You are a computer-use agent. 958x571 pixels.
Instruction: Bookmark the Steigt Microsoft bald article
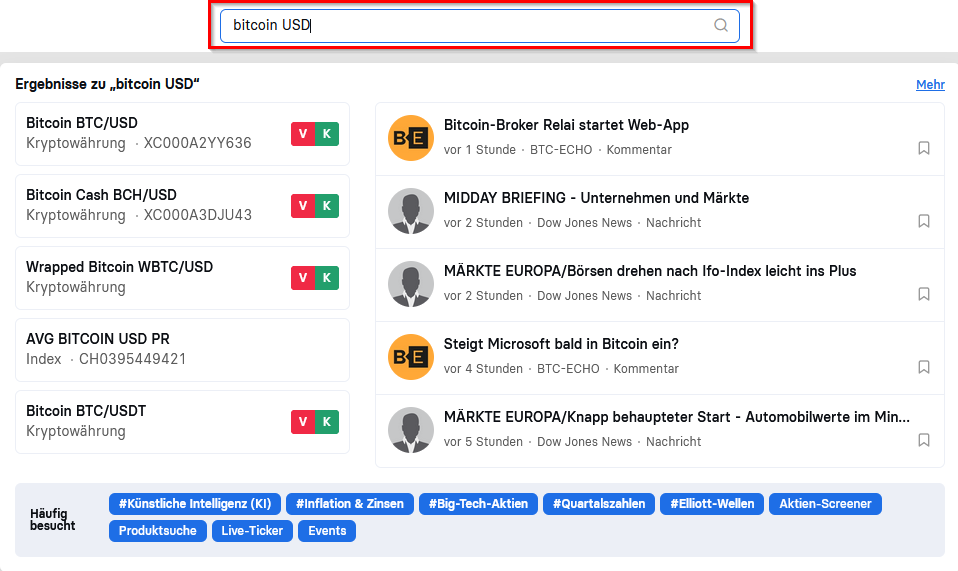(x=924, y=366)
